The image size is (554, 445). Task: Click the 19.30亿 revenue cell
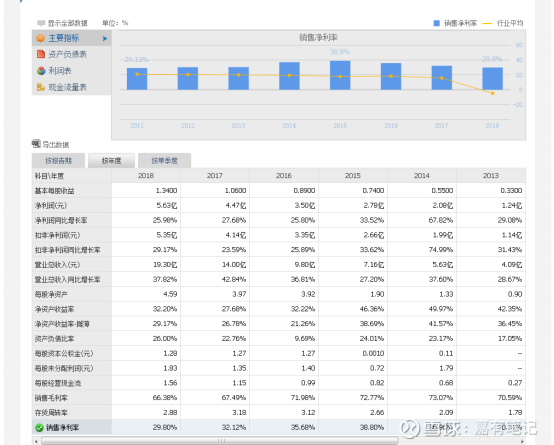(146, 265)
